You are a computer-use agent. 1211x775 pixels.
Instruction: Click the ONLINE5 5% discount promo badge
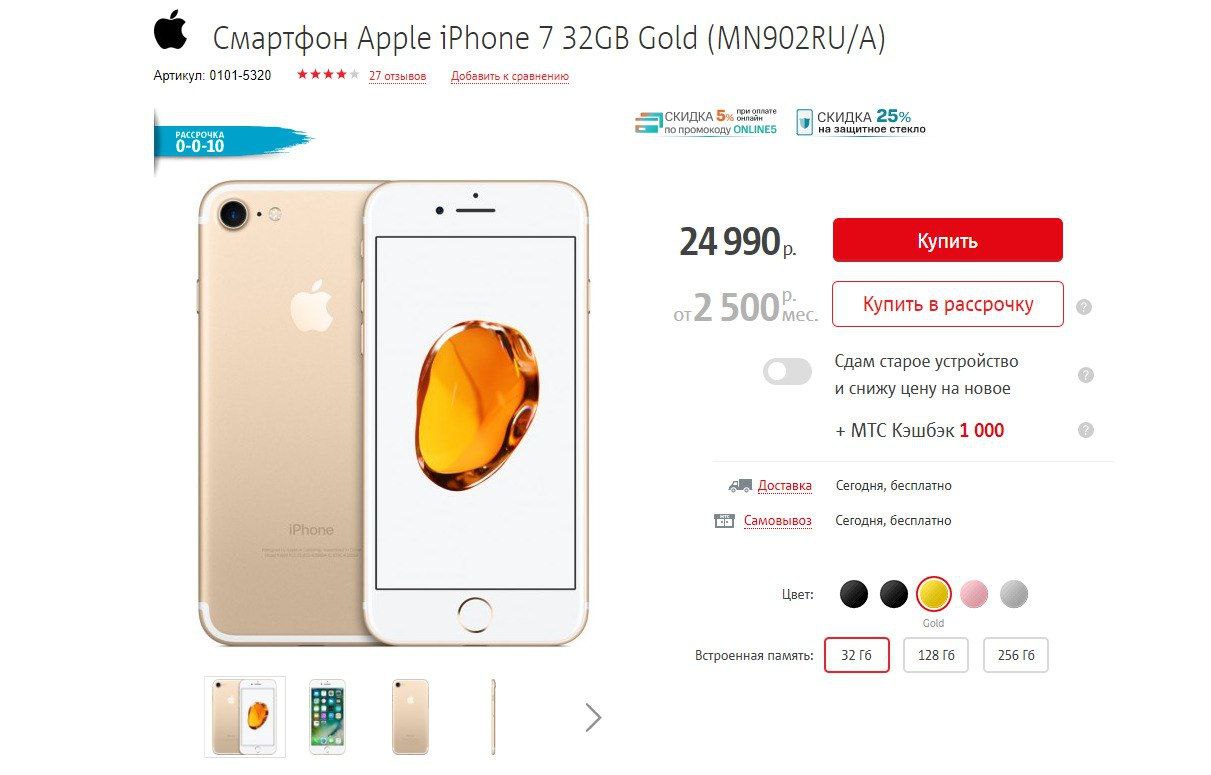706,122
